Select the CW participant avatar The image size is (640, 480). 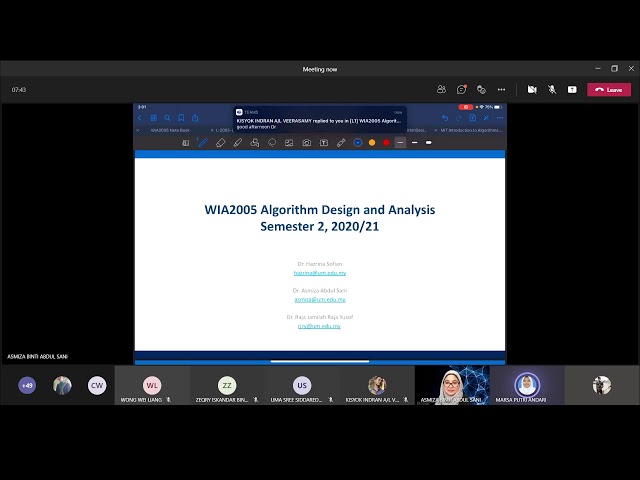pyautogui.click(x=97, y=385)
